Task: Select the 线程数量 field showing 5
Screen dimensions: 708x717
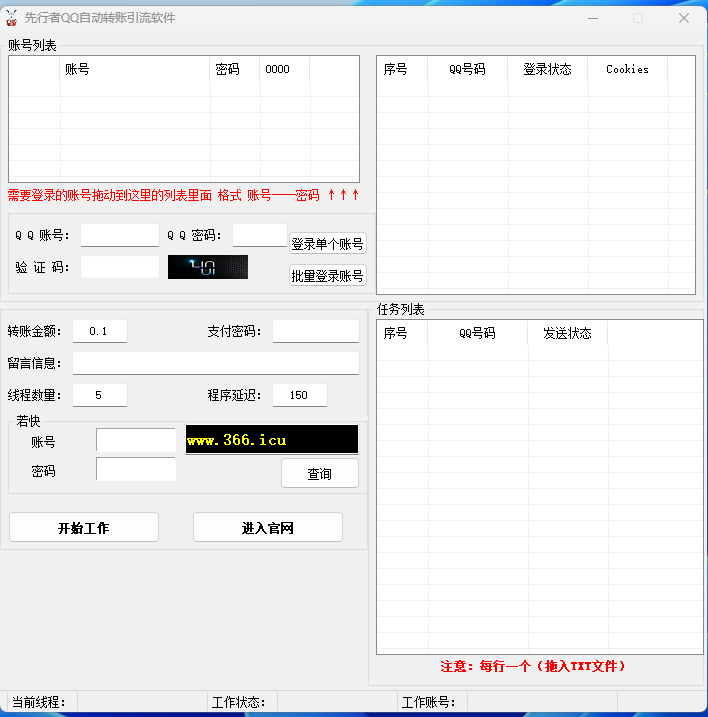Action: (x=99, y=395)
